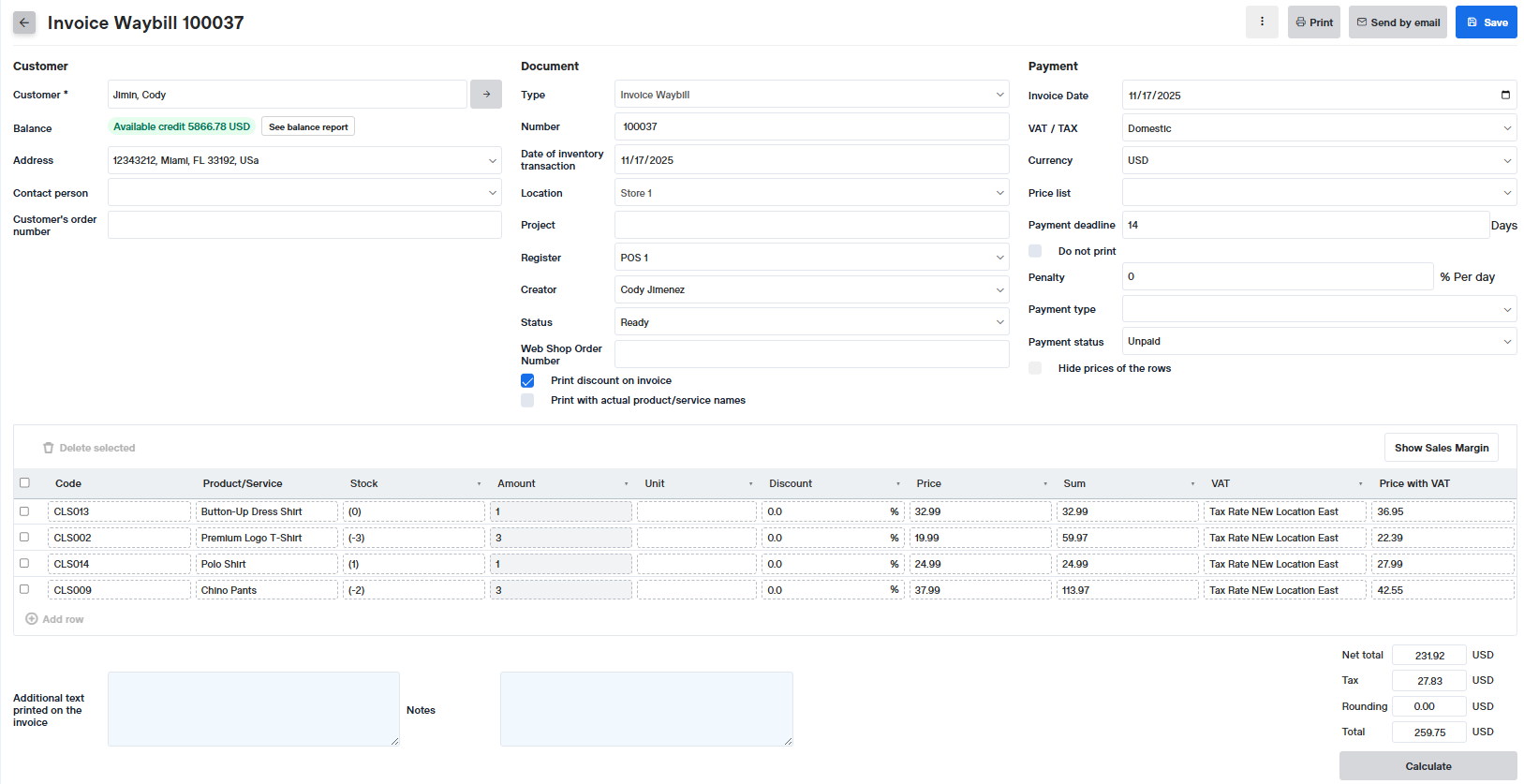Click the CLS013 product code cell
1524x784 pixels.
tap(119, 511)
